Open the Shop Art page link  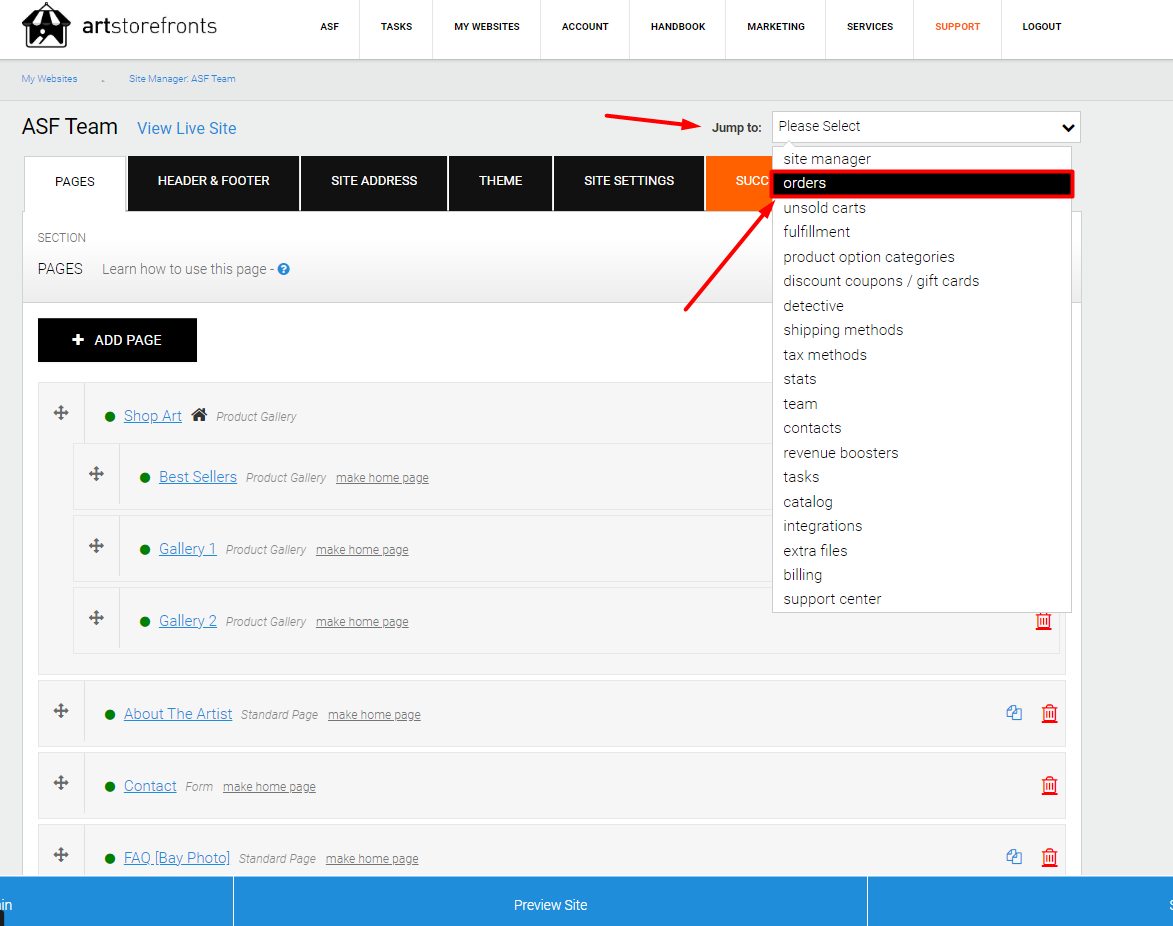coord(153,416)
